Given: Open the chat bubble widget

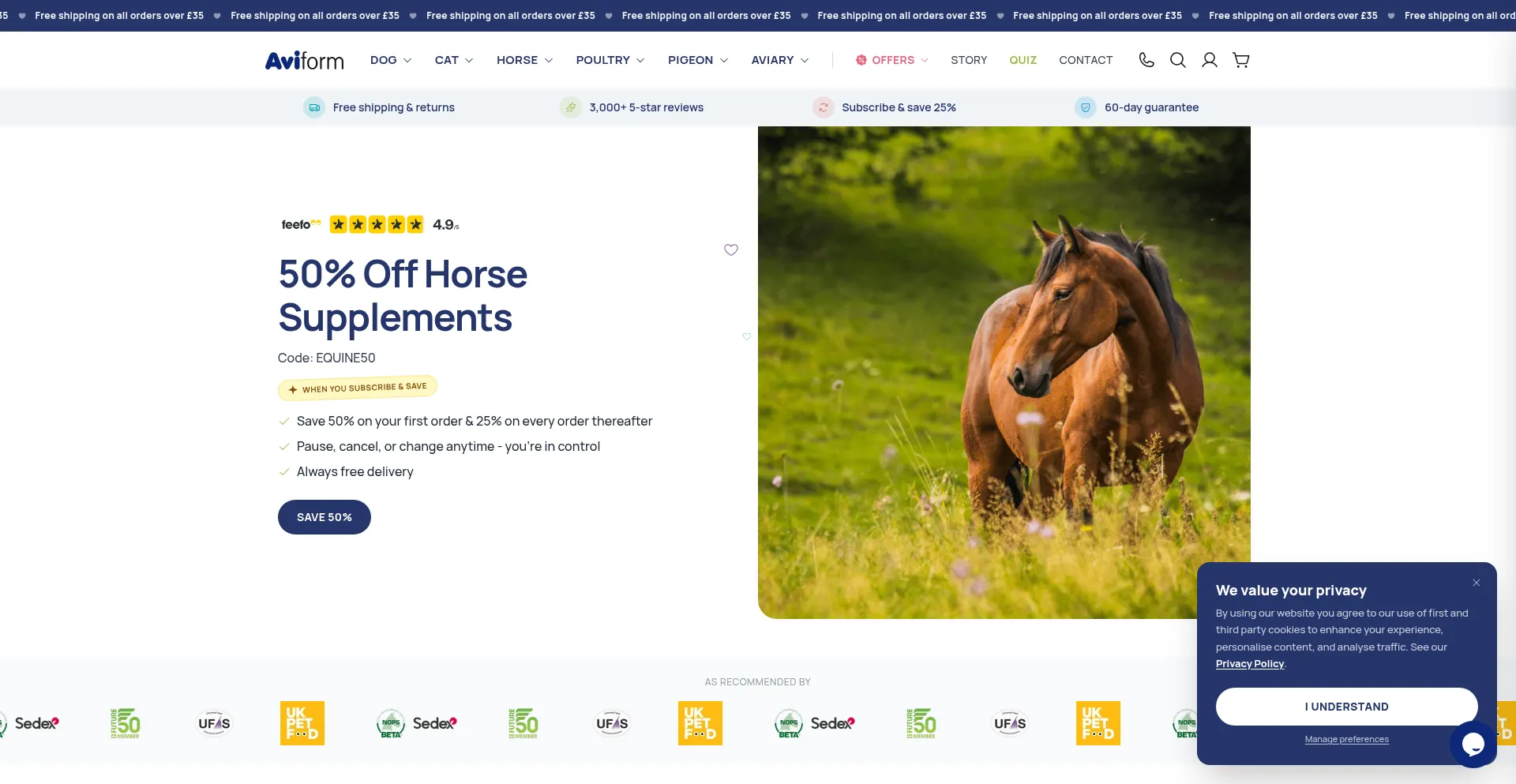Looking at the screenshot, I should click(x=1473, y=744).
